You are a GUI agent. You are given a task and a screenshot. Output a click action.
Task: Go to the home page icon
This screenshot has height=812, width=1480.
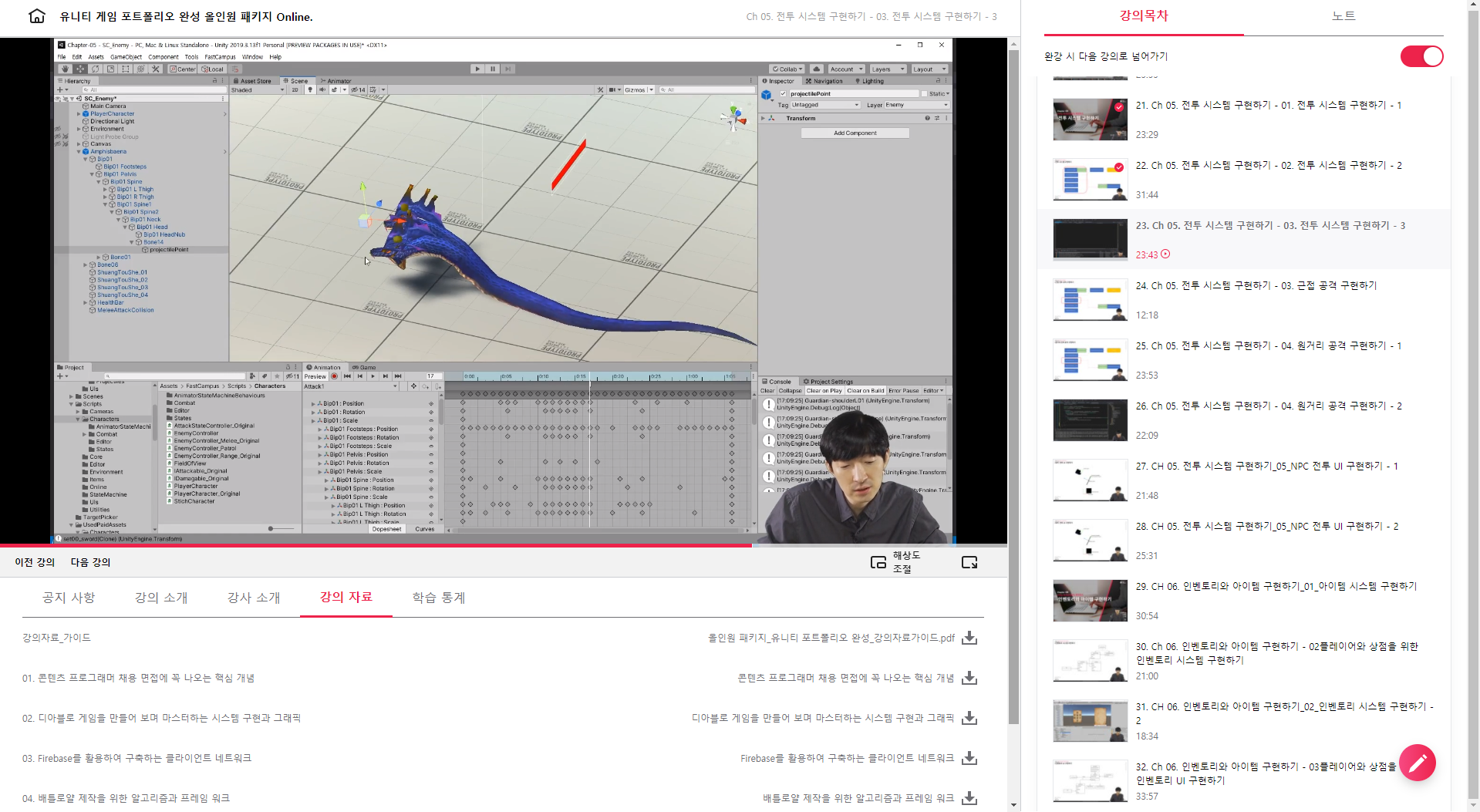point(36,16)
